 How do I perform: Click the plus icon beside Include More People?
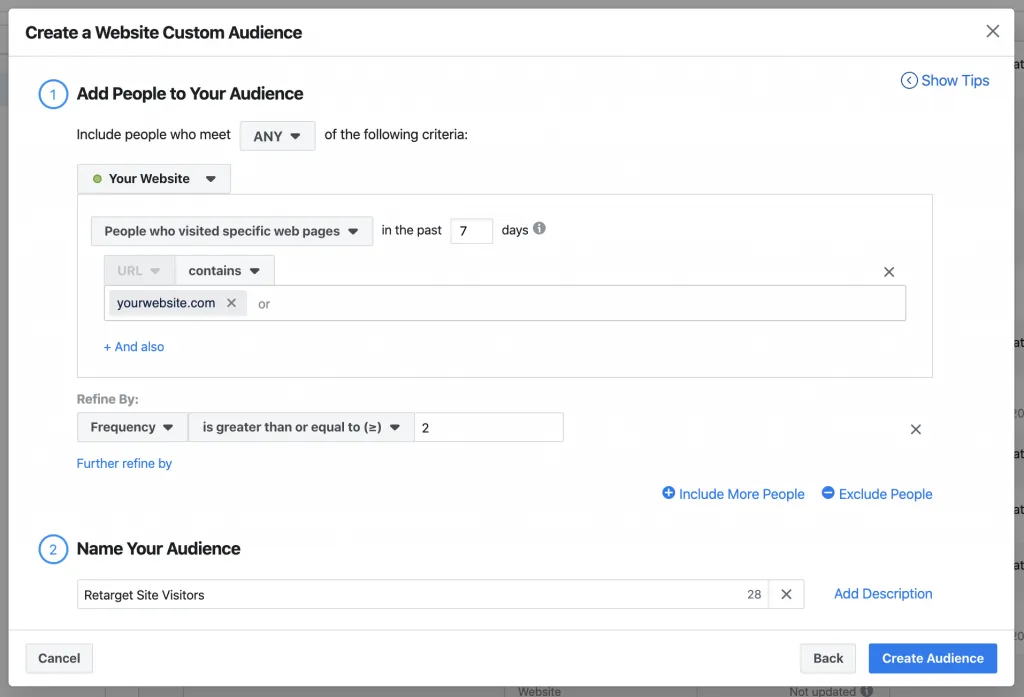pos(668,493)
